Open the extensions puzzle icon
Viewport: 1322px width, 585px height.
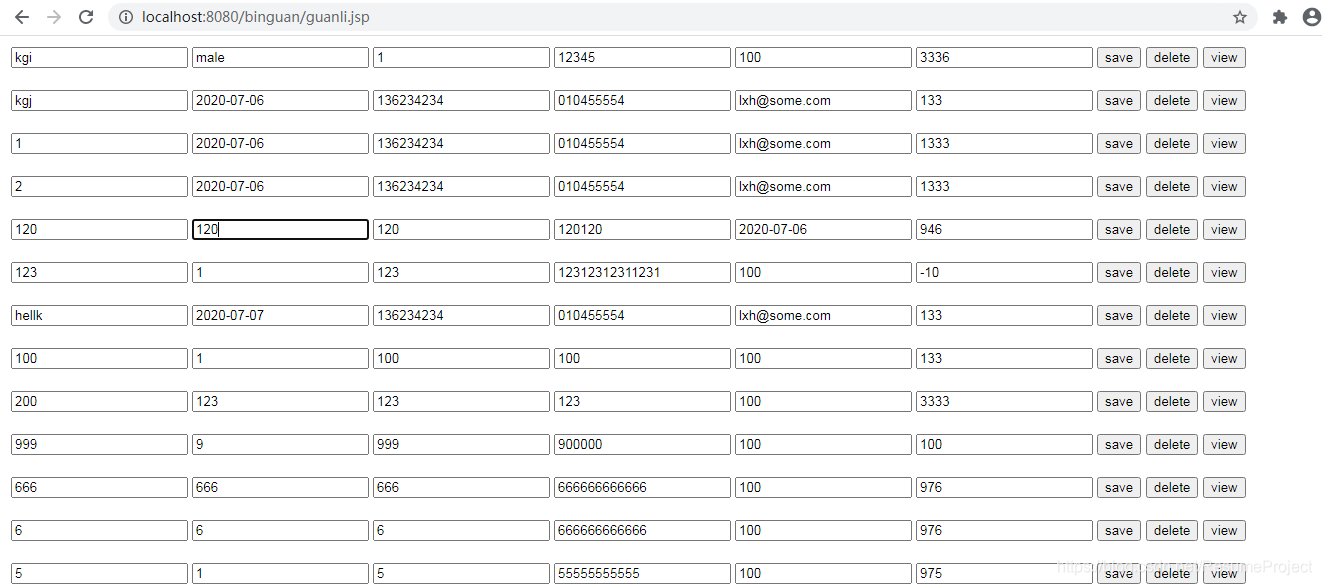1280,17
